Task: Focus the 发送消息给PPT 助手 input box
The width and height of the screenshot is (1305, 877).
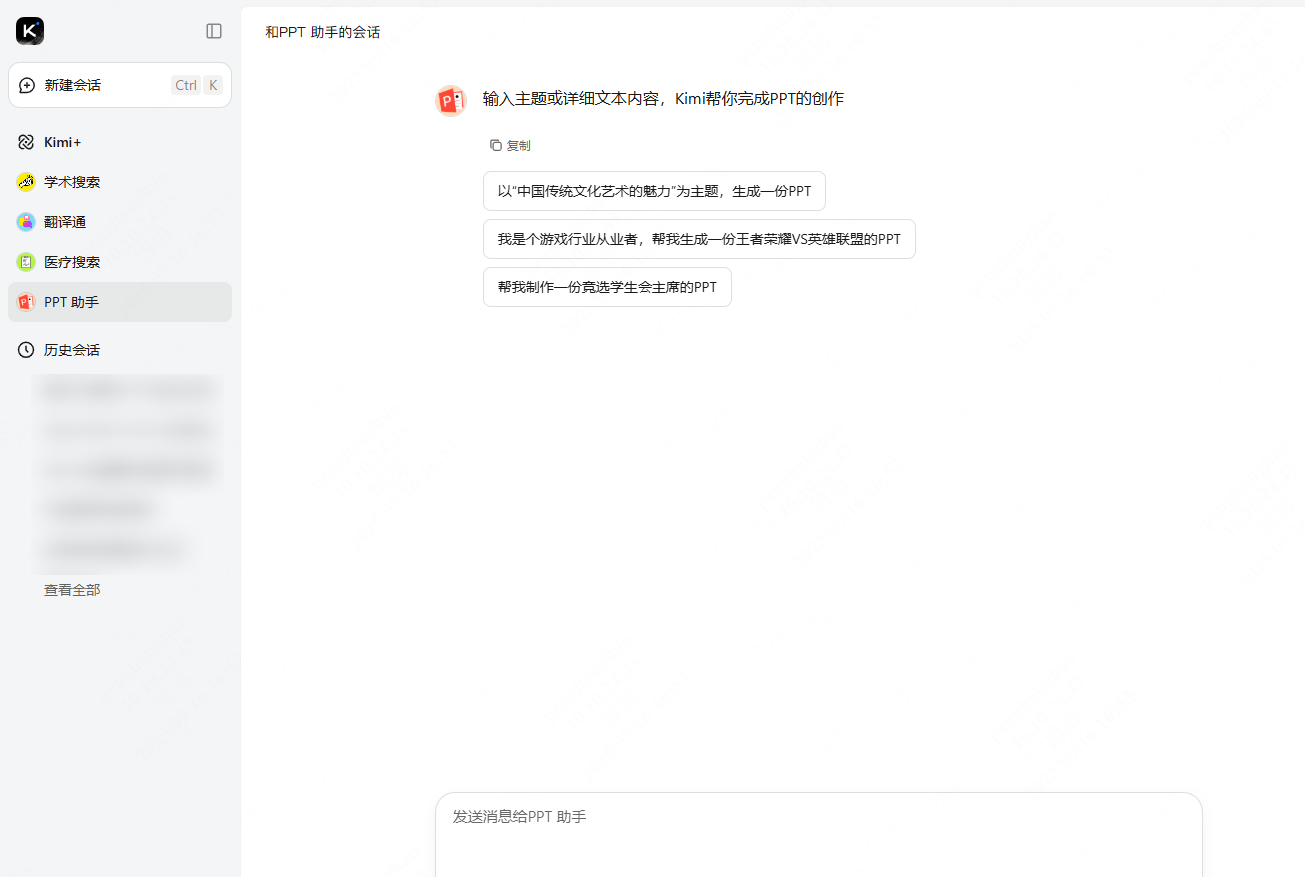Action: [x=818, y=835]
